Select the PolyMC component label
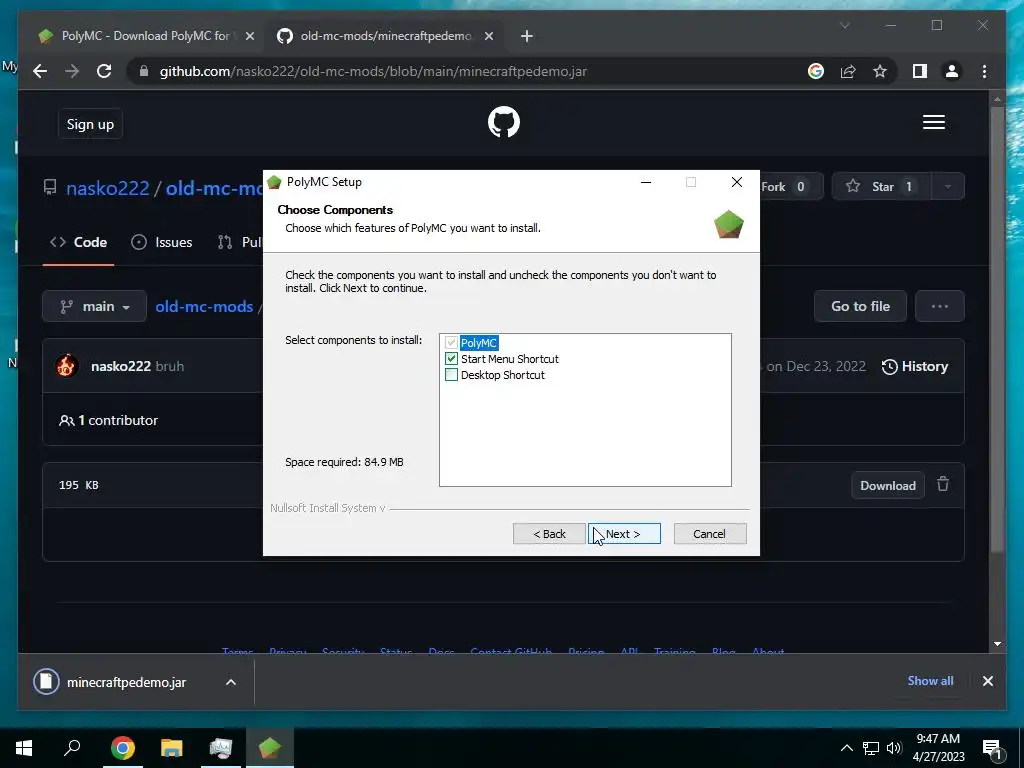 click(479, 343)
